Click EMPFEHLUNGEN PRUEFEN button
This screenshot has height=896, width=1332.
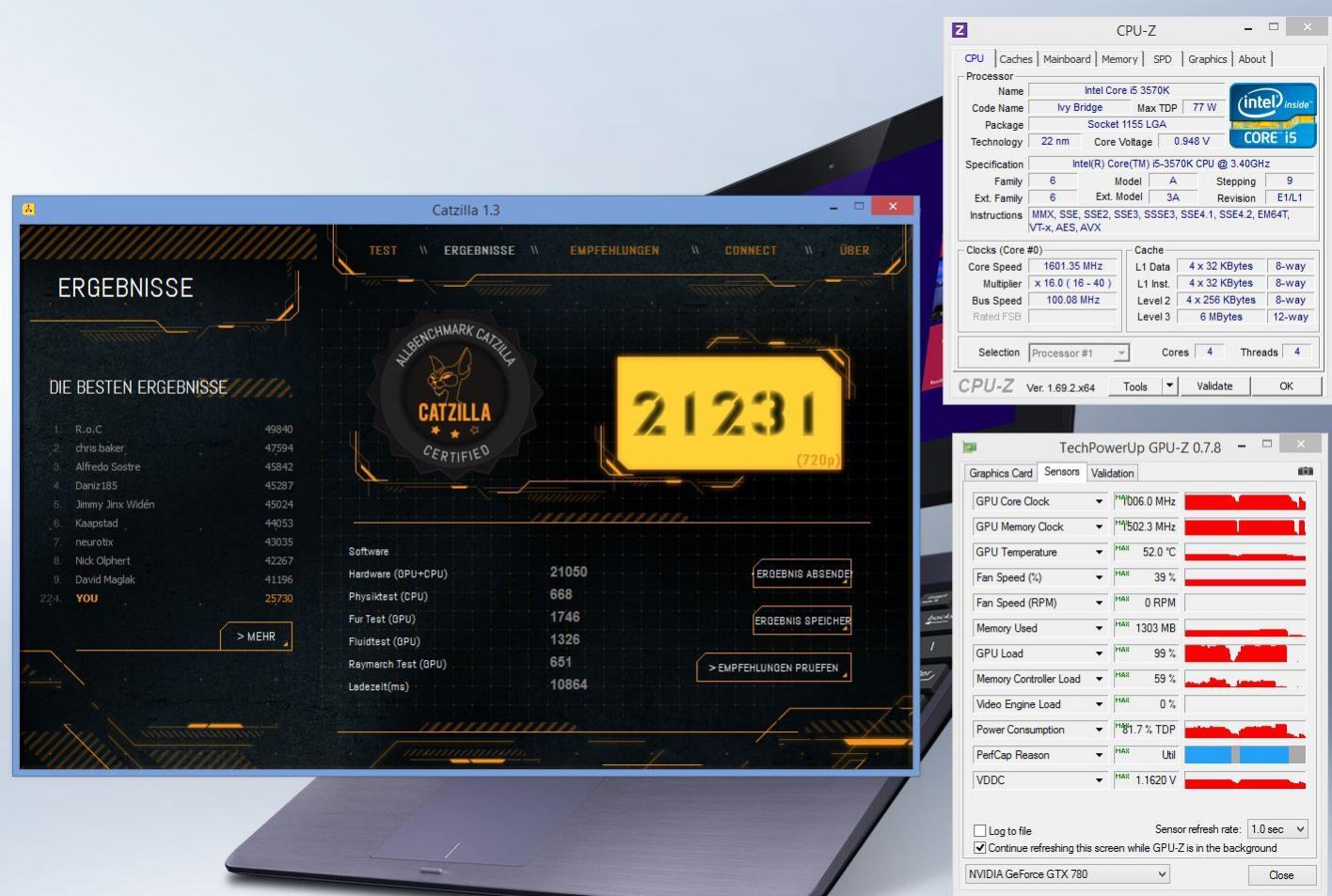(773, 668)
